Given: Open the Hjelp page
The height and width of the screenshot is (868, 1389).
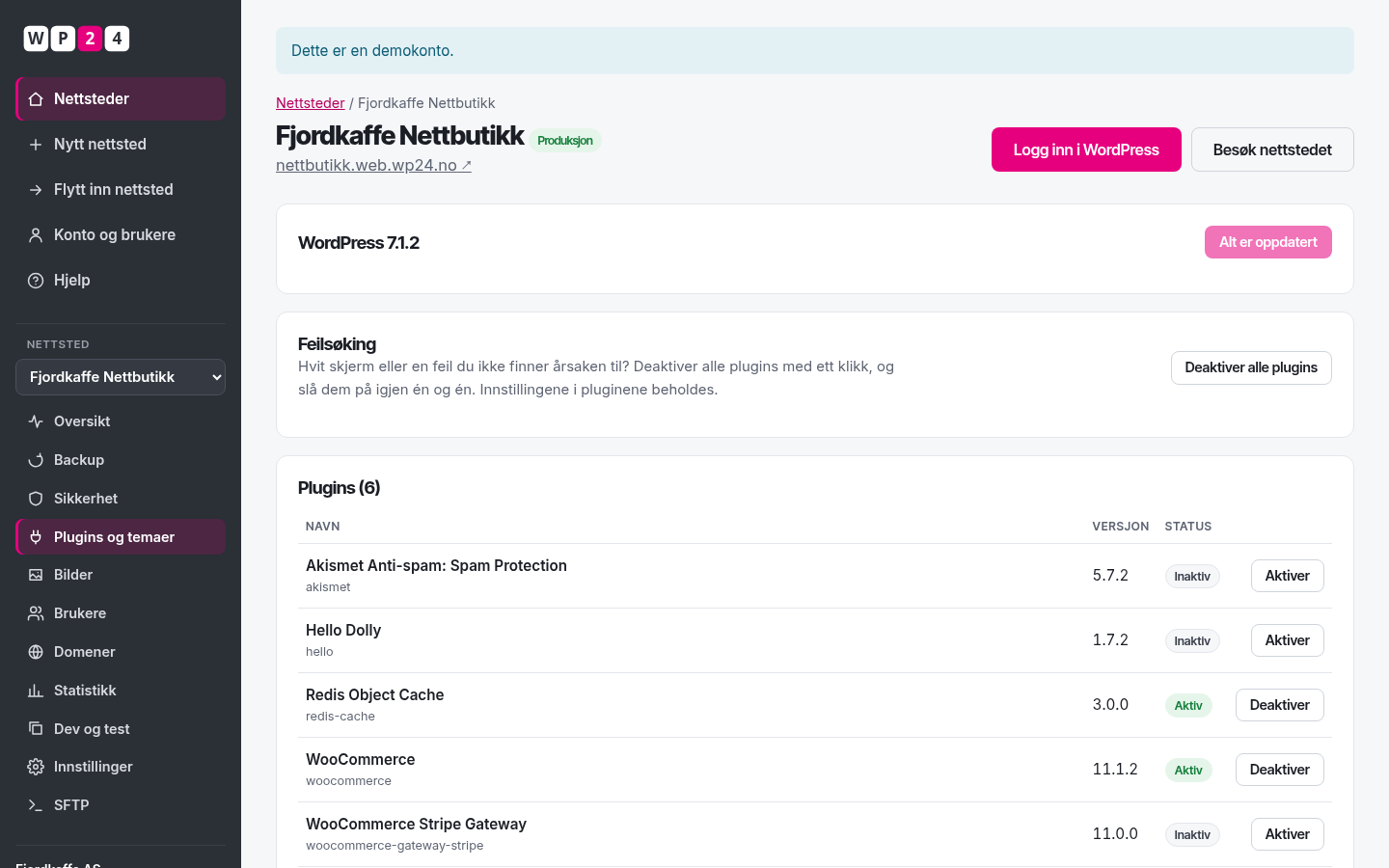Looking at the screenshot, I should tap(121, 281).
